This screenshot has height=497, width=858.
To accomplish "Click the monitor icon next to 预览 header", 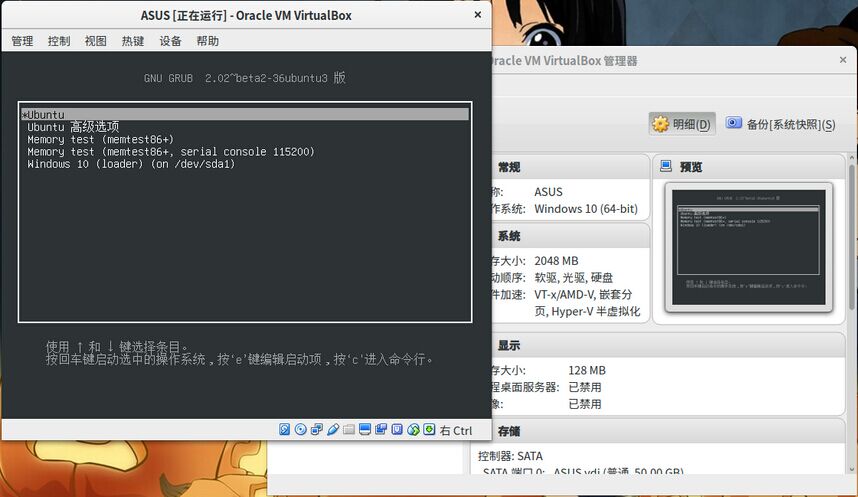I will pyautogui.click(x=666, y=166).
